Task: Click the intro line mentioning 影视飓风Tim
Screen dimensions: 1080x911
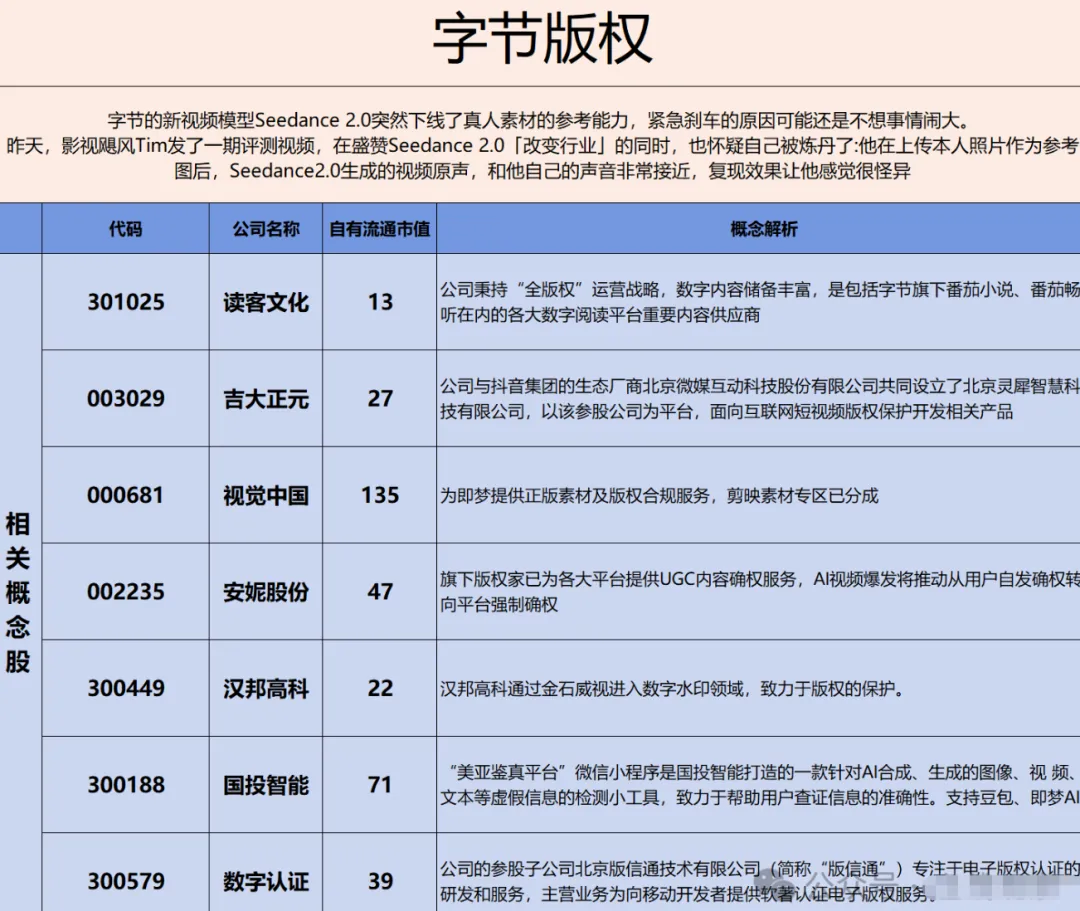Action: point(541,145)
